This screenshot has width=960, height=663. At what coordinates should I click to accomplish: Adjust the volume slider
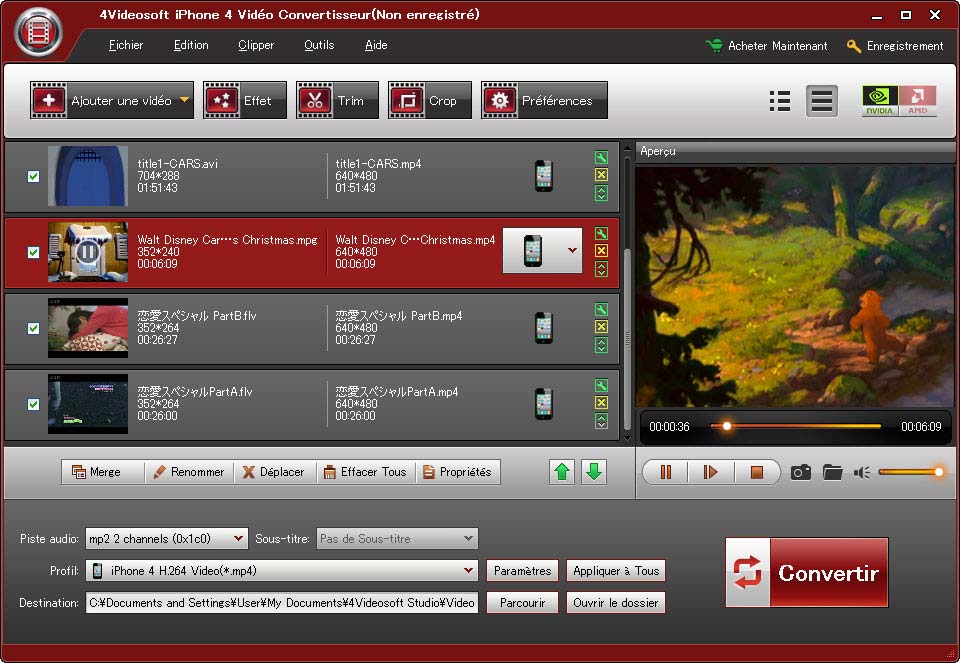pos(908,472)
